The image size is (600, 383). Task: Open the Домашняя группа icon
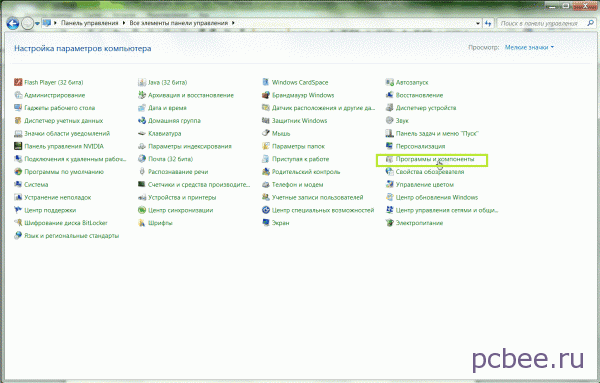click(142, 121)
